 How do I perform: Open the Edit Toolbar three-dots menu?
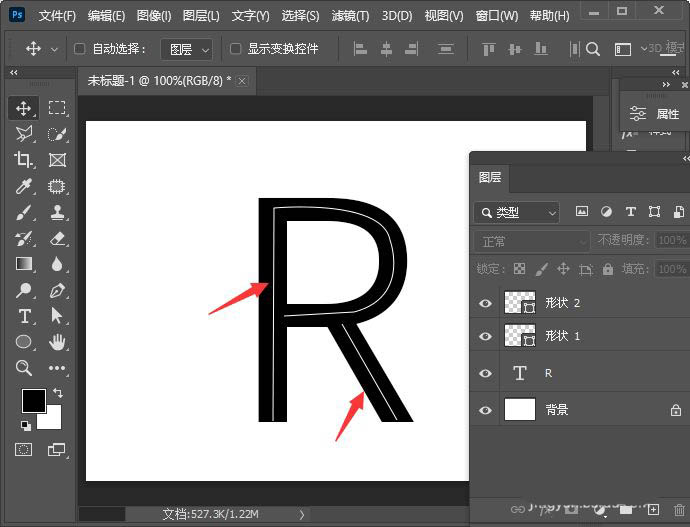pos(57,368)
